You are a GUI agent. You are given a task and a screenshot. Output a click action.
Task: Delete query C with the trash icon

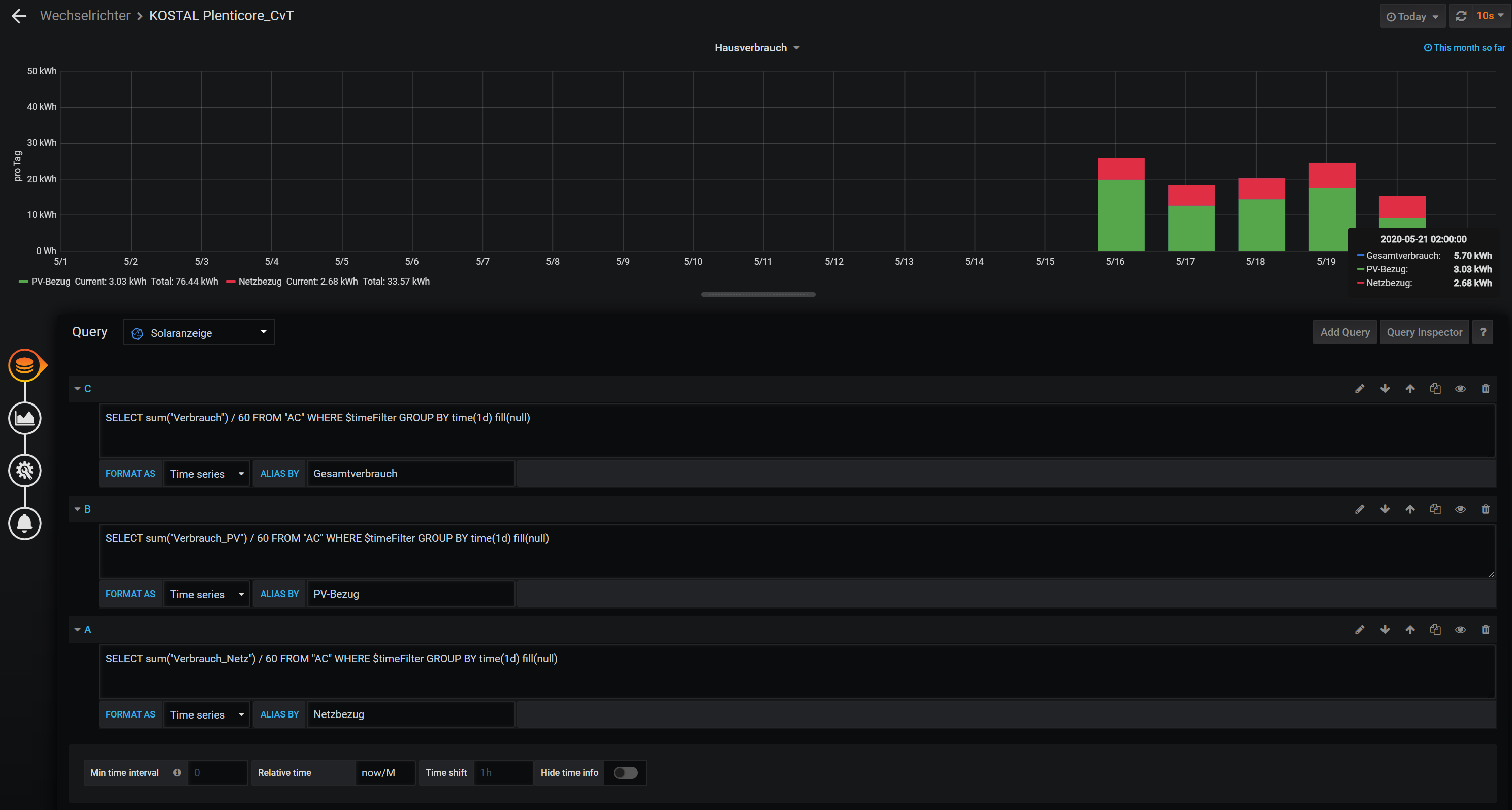point(1485,389)
